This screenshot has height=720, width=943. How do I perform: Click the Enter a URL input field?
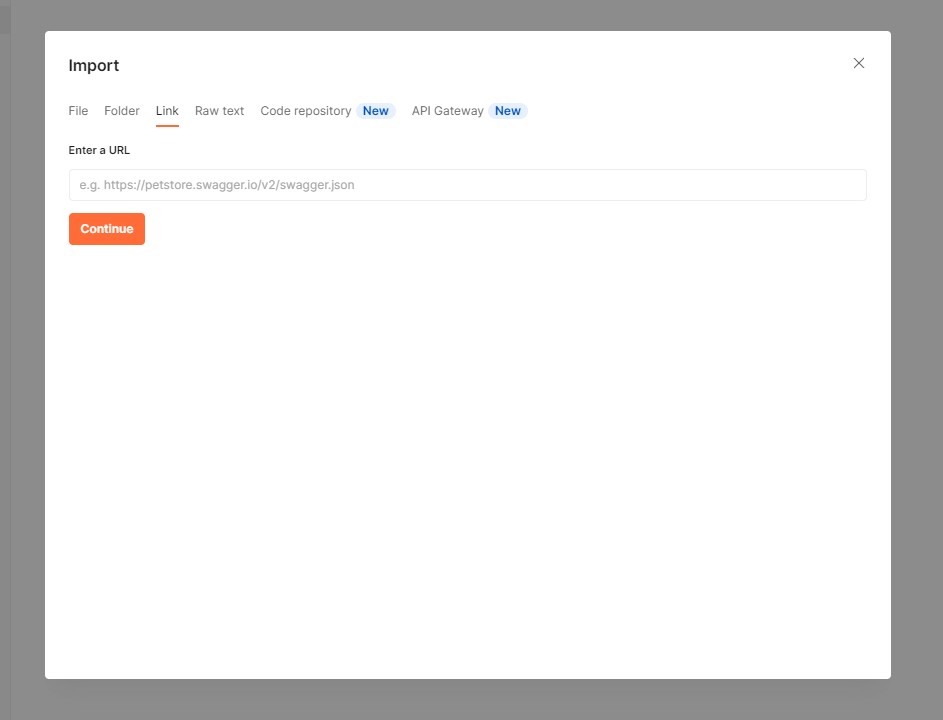[467, 185]
